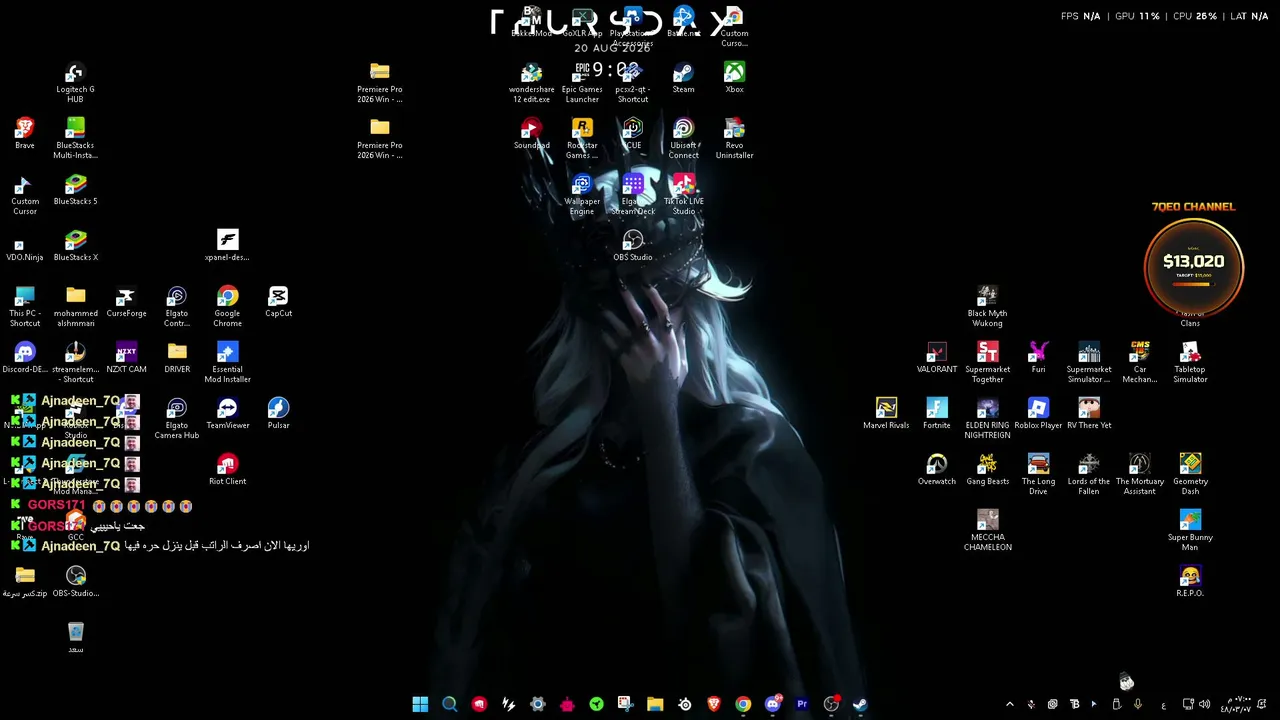1280x720 pixels.
Task: Select the ELDEN RING NIGHTREIGN icon
Action: point(987,419)
